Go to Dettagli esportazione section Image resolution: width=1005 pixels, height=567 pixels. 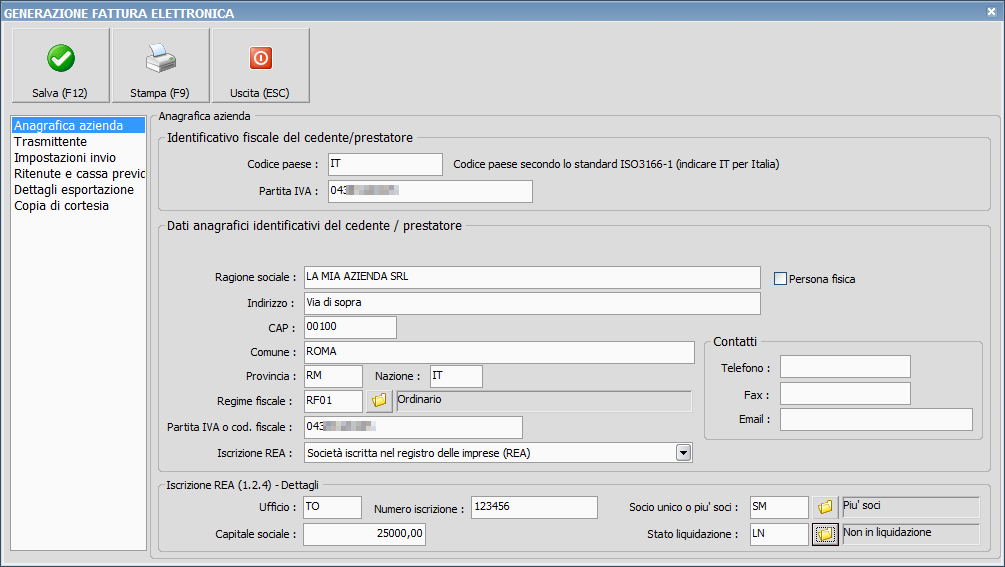tap(78, 190)
